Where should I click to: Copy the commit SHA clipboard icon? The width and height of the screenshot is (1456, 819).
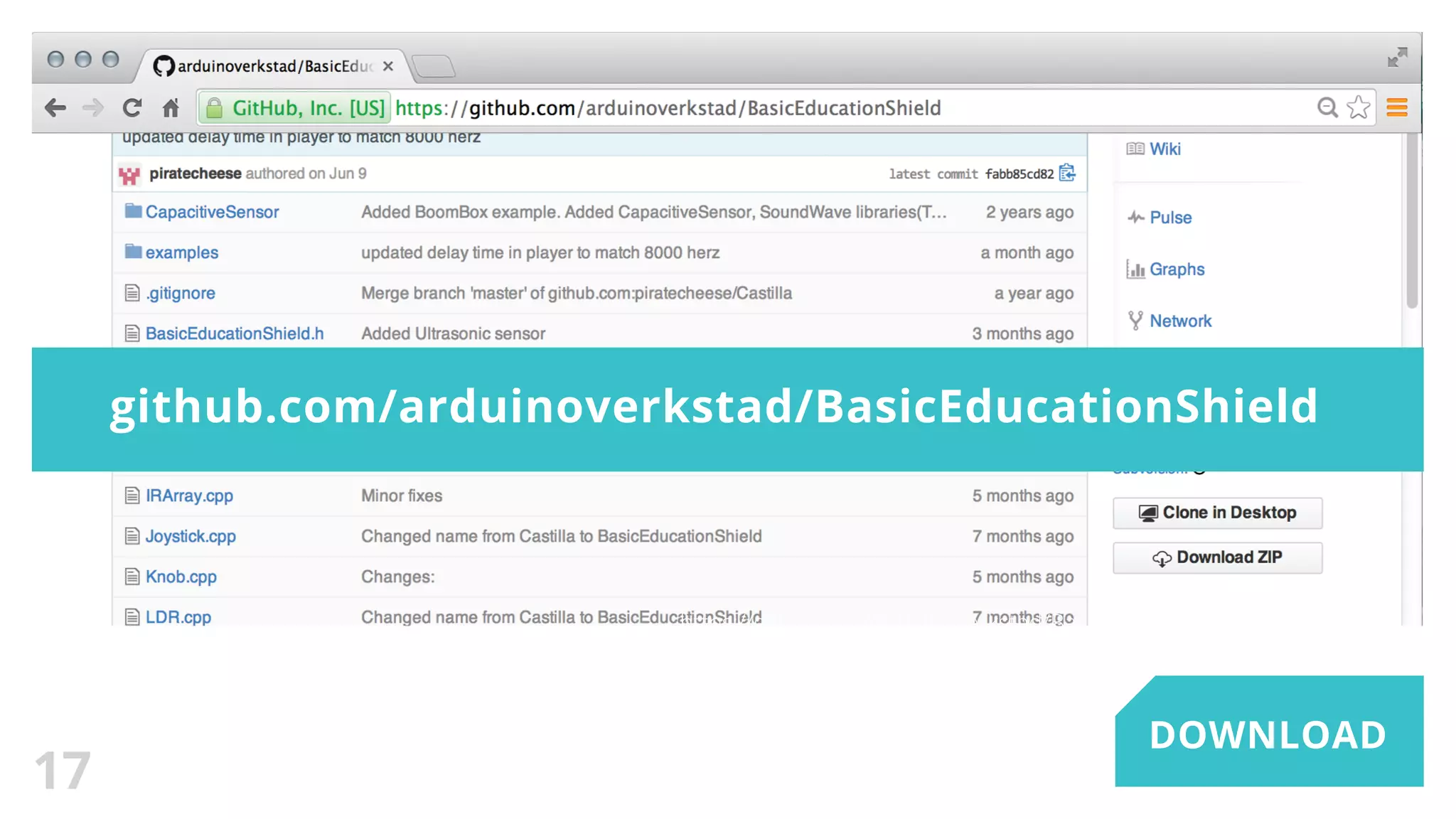pos(1067,173)
